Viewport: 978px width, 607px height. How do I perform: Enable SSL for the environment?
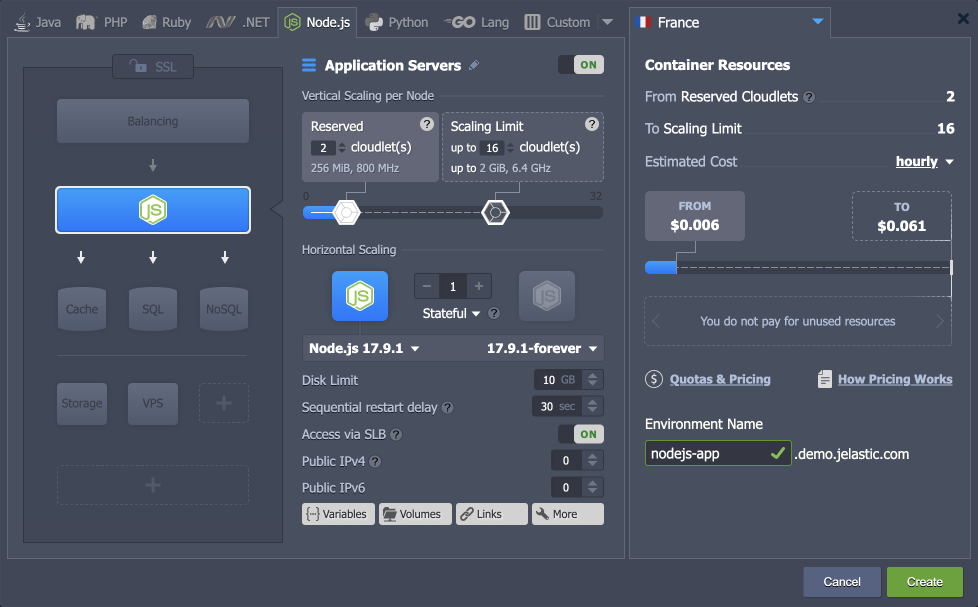(x=152, y=67)
